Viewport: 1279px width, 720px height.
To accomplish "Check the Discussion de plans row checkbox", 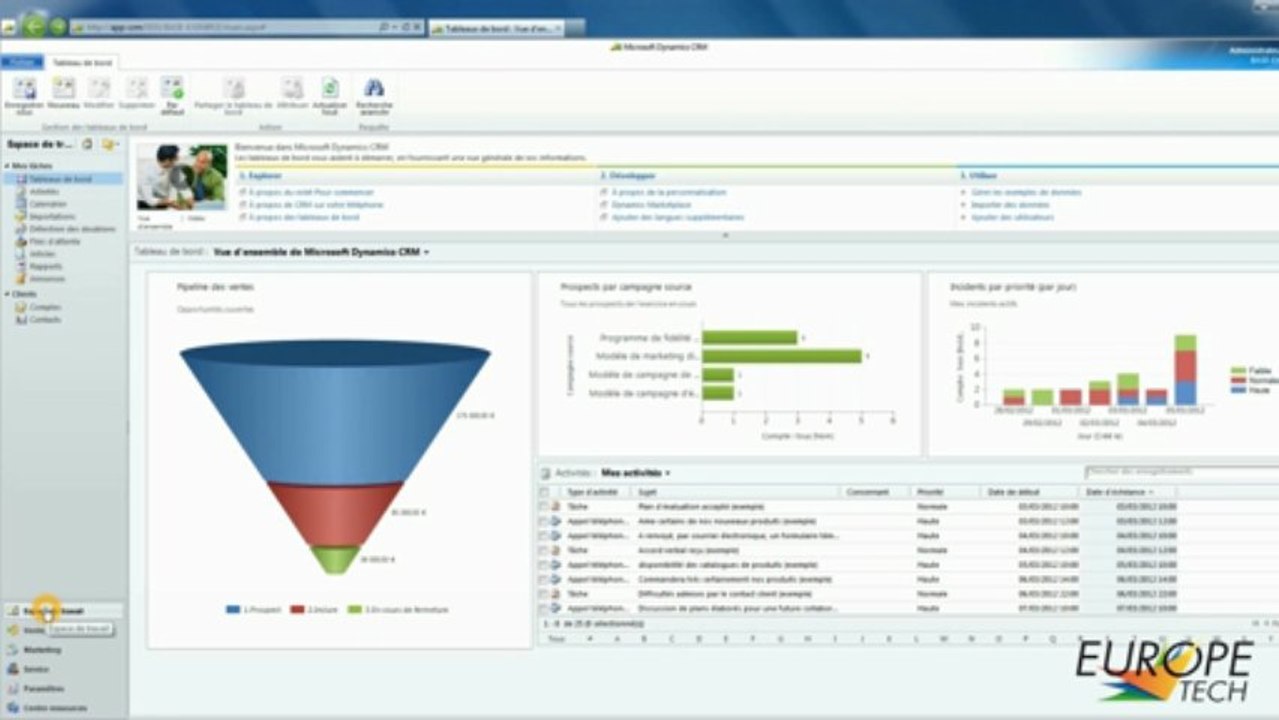I will (x=544, y=608).
